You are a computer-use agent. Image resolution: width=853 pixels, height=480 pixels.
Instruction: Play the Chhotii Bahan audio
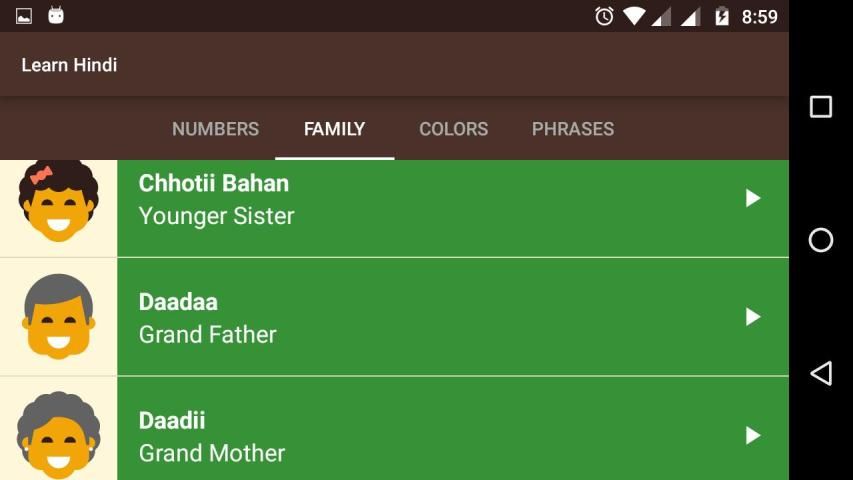(753, 198)
